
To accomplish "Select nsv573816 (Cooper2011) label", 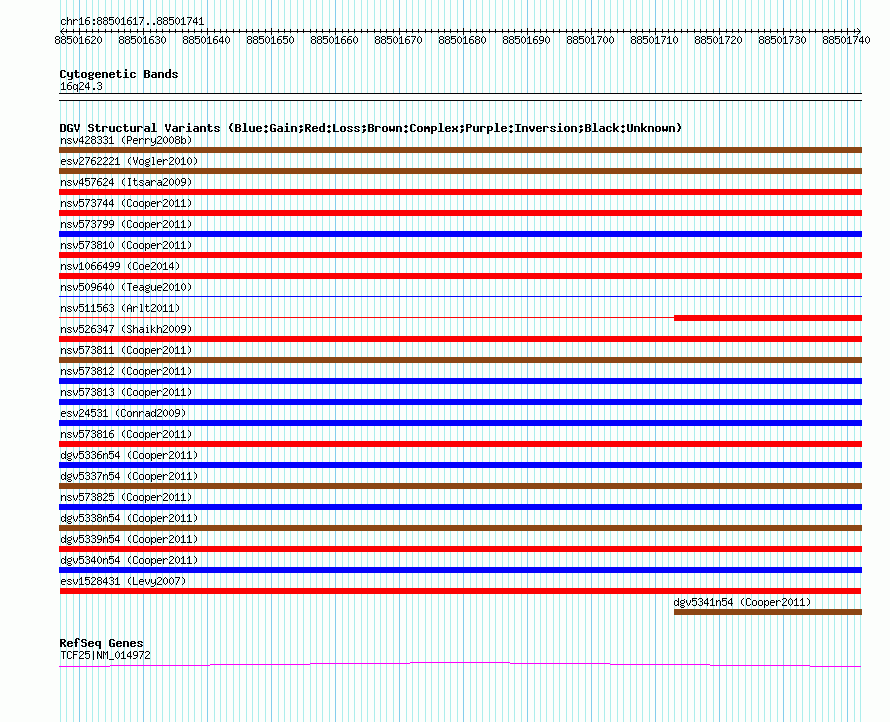I will pyautogui.click(x=126, y=434).
